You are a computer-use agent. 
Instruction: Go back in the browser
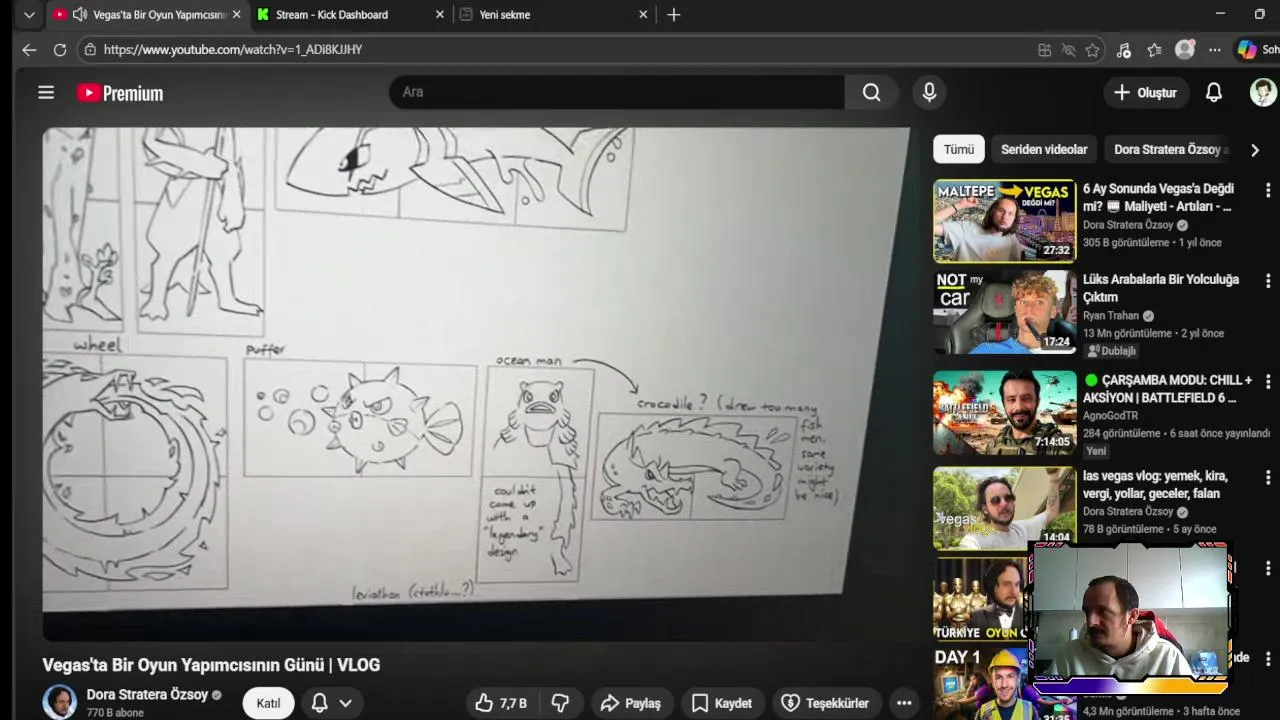(29, 49)
